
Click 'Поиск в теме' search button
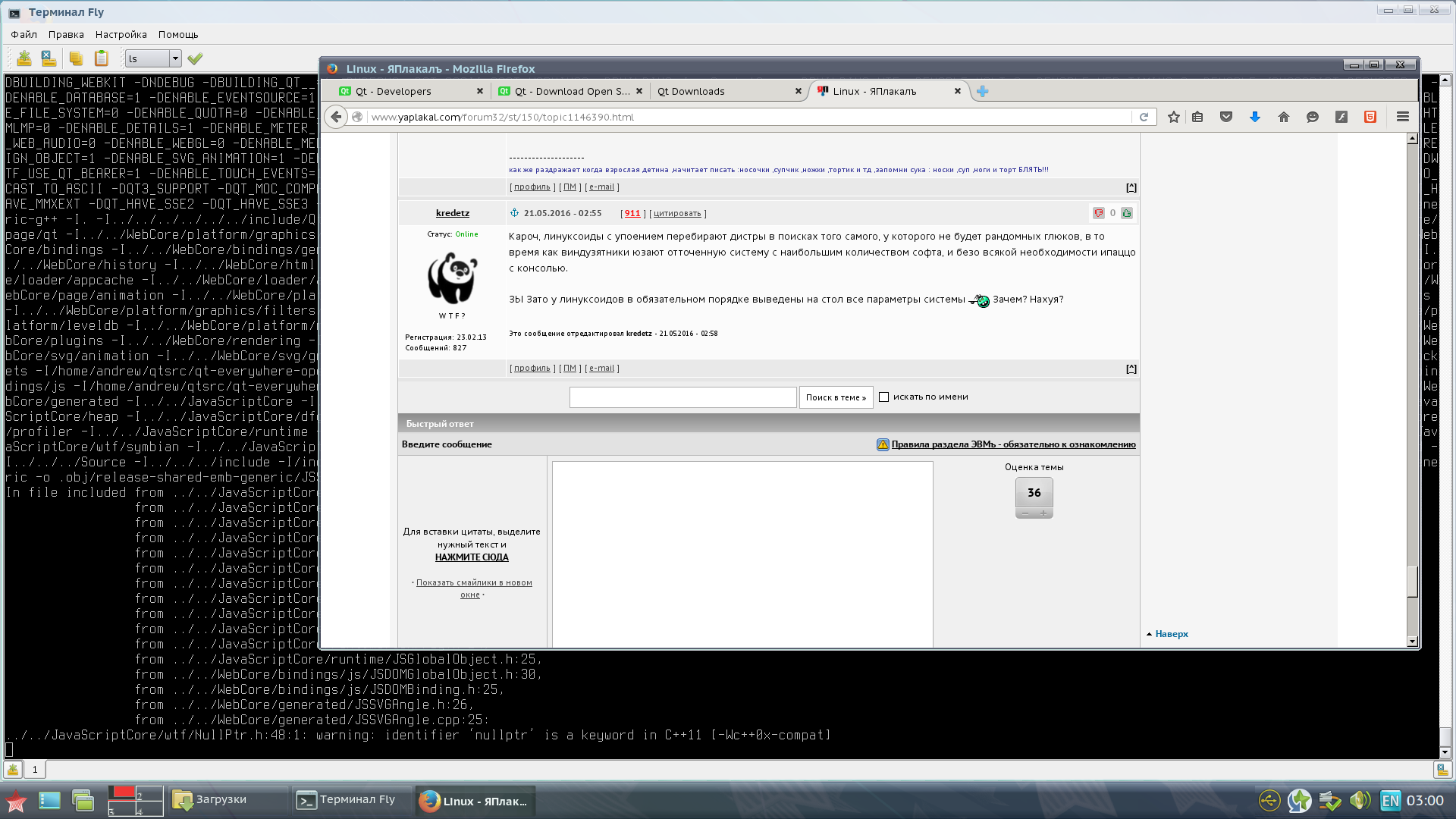point(836,397)
